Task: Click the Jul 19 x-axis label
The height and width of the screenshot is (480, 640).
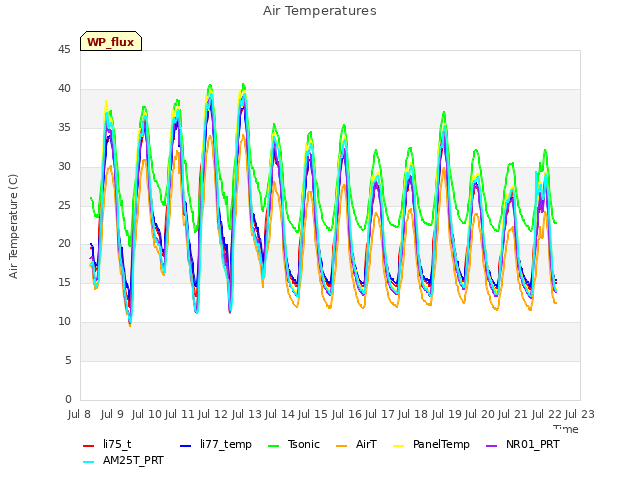Action: coord(447,415)
